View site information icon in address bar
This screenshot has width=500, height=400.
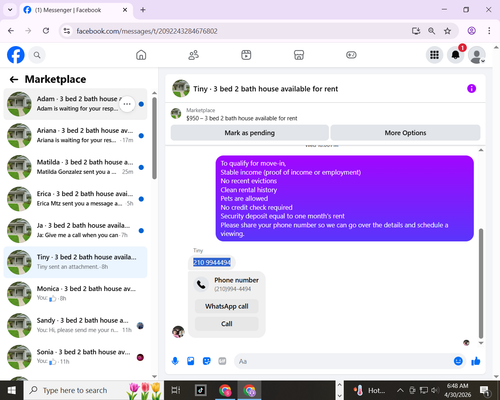[67, 31]
